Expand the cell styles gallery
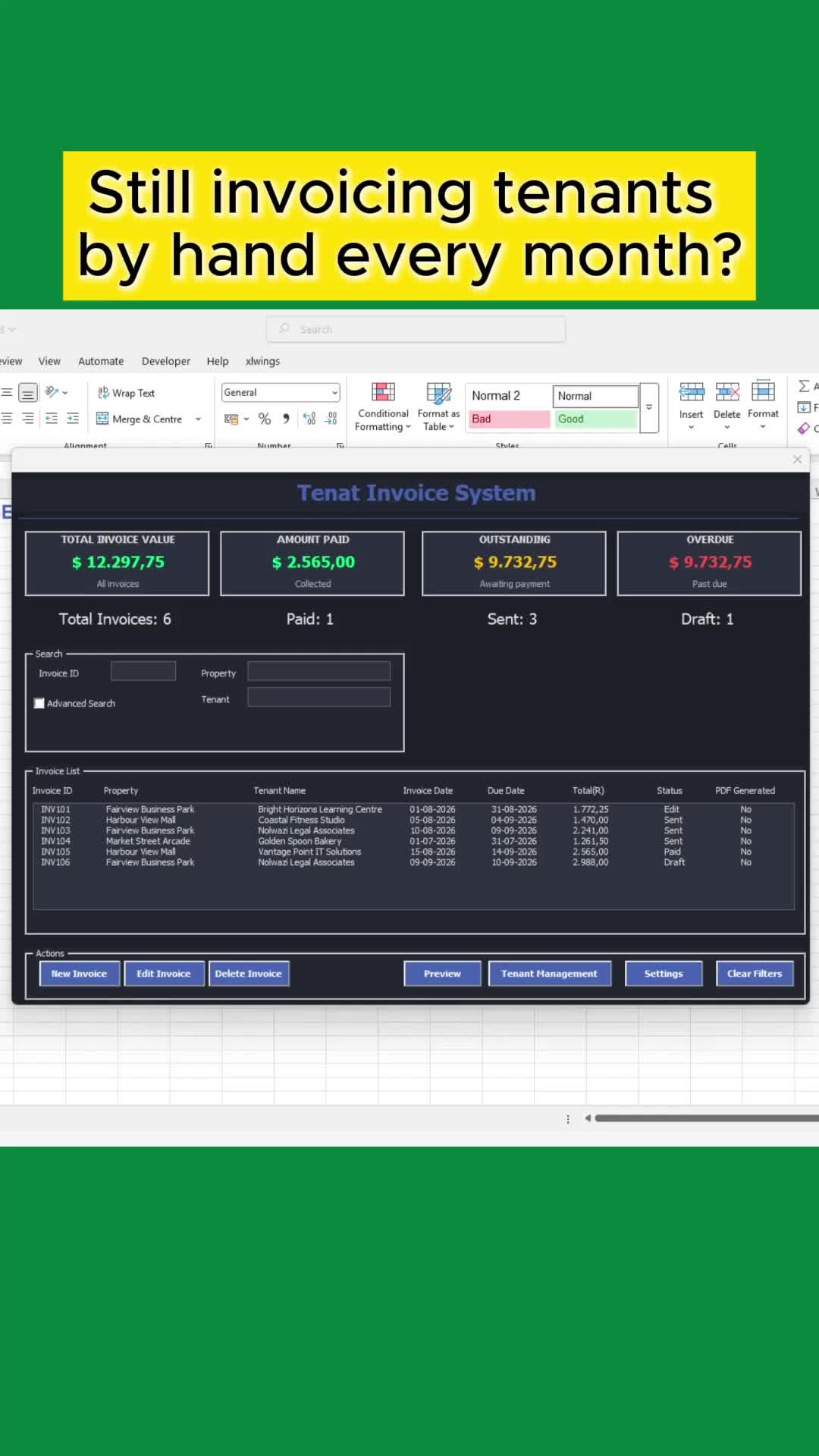 [x=649, y=408]
